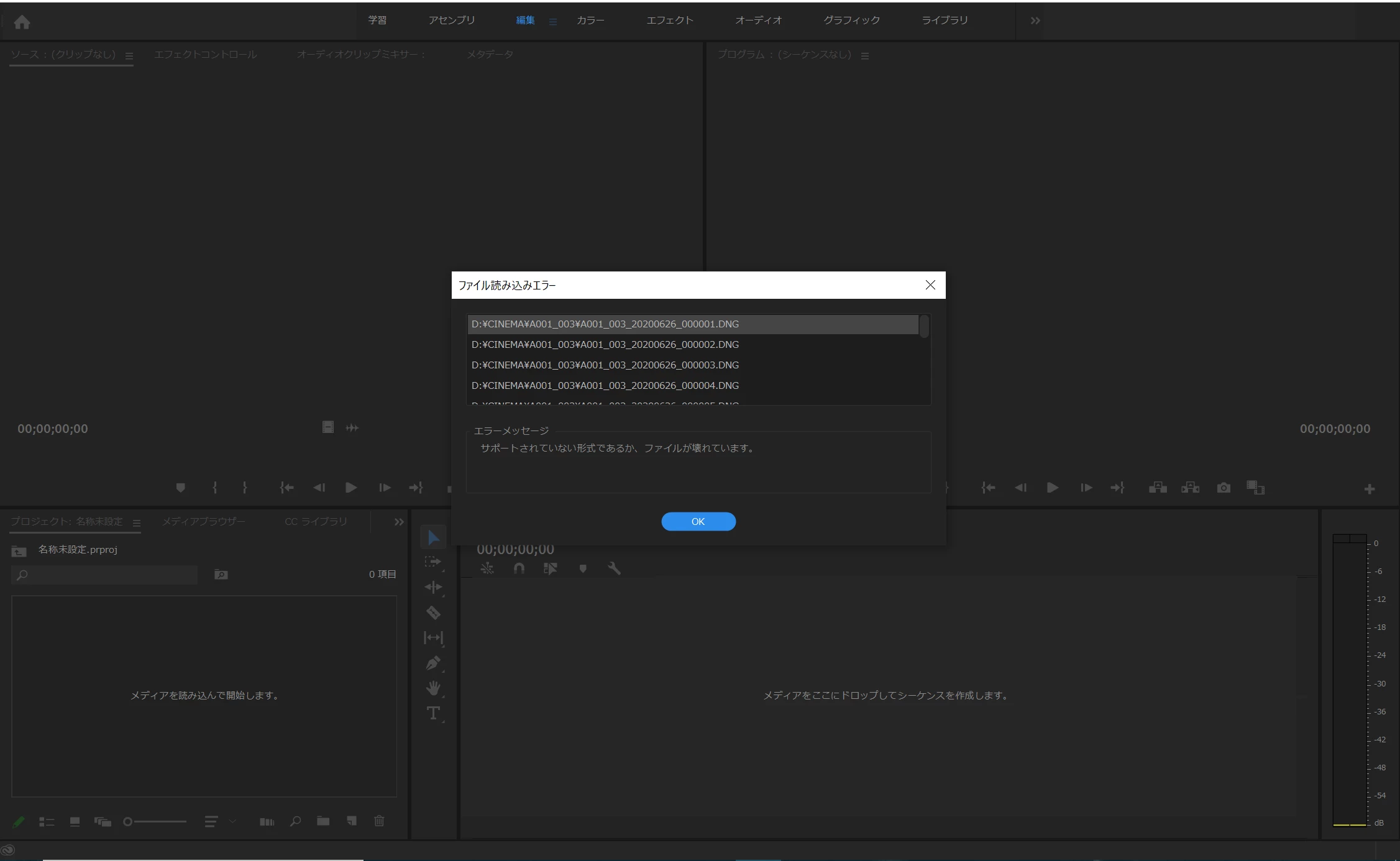Screen dimensions: 1400x861
Task: Adjust the project thumbnail zoom slider
Action: (x=129, y=821)
